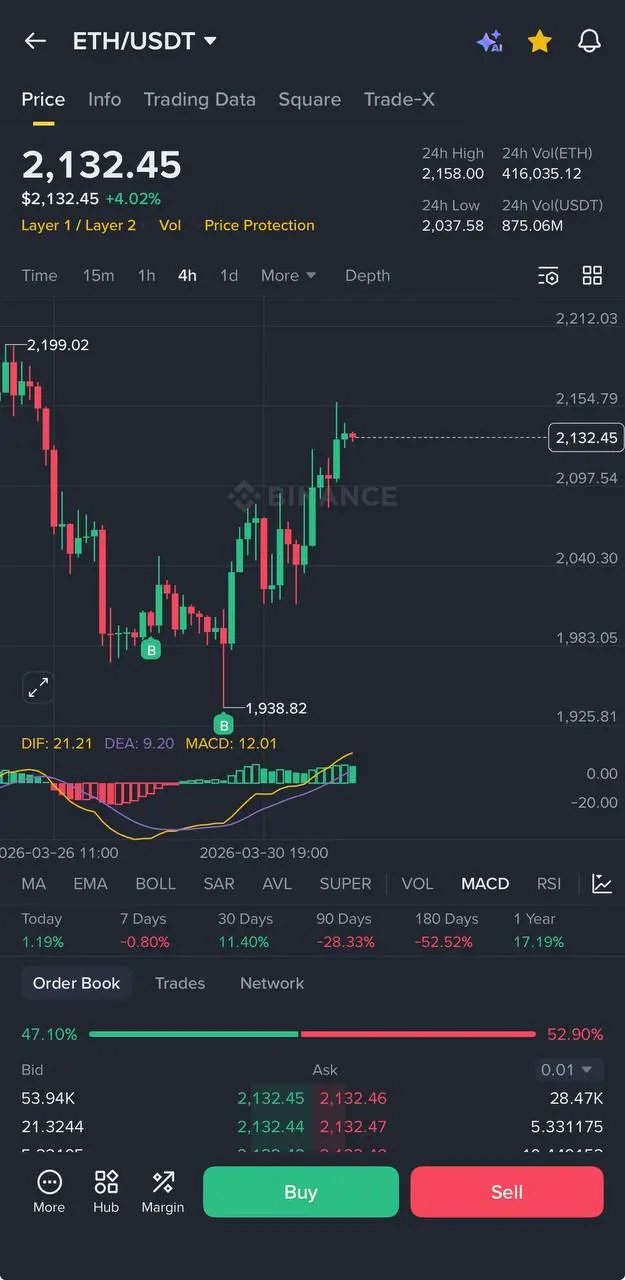The width and height of the screenshot is (625, 1280).
Task: Switch to the Trading Data tab
Action: pos(199,99)
